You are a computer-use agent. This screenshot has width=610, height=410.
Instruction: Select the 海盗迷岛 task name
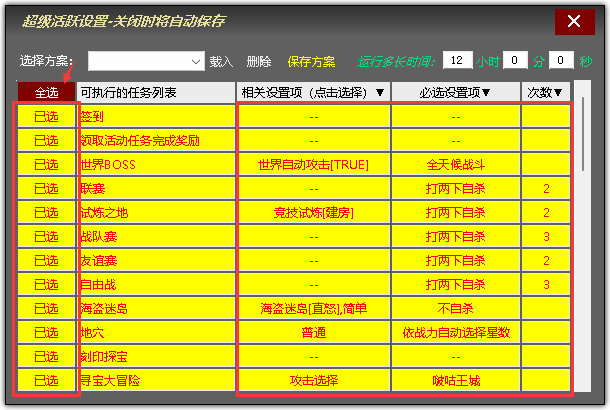(156, 309)
